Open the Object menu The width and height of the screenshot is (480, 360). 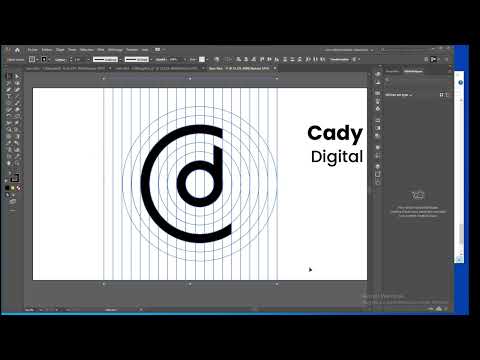pyautogui.click(x=60, y=50)
